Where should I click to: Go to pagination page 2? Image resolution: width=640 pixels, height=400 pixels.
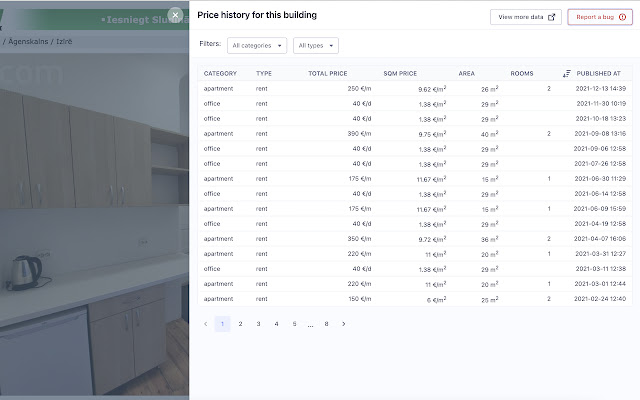pos(240,324)
